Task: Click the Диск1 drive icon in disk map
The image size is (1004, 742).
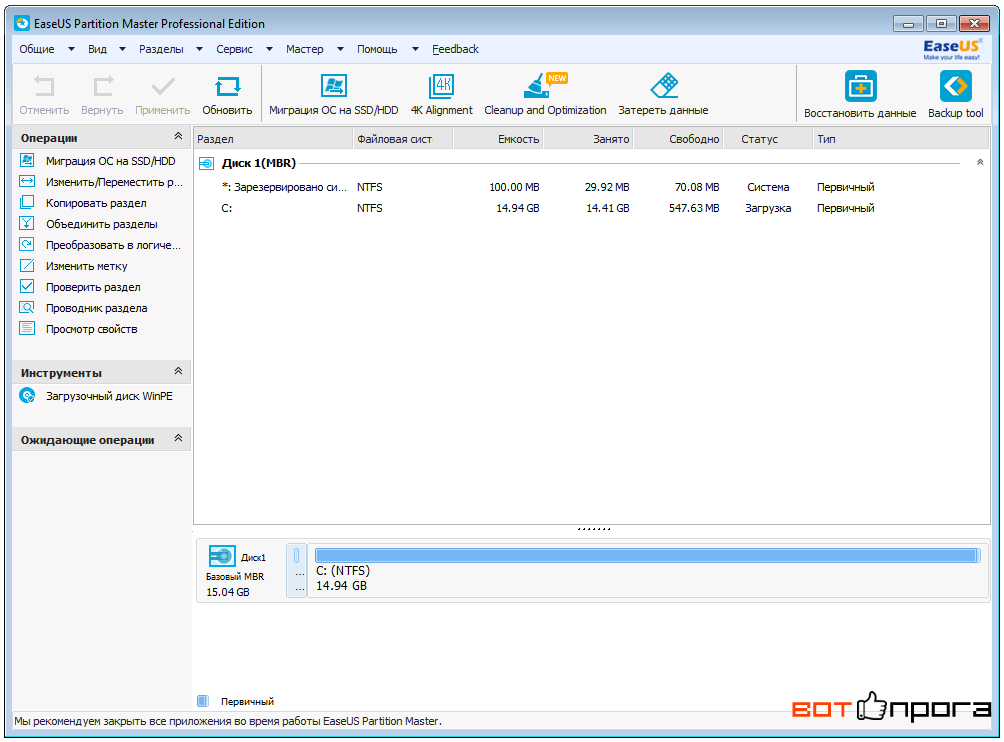Action: click(x=222, y=556)
